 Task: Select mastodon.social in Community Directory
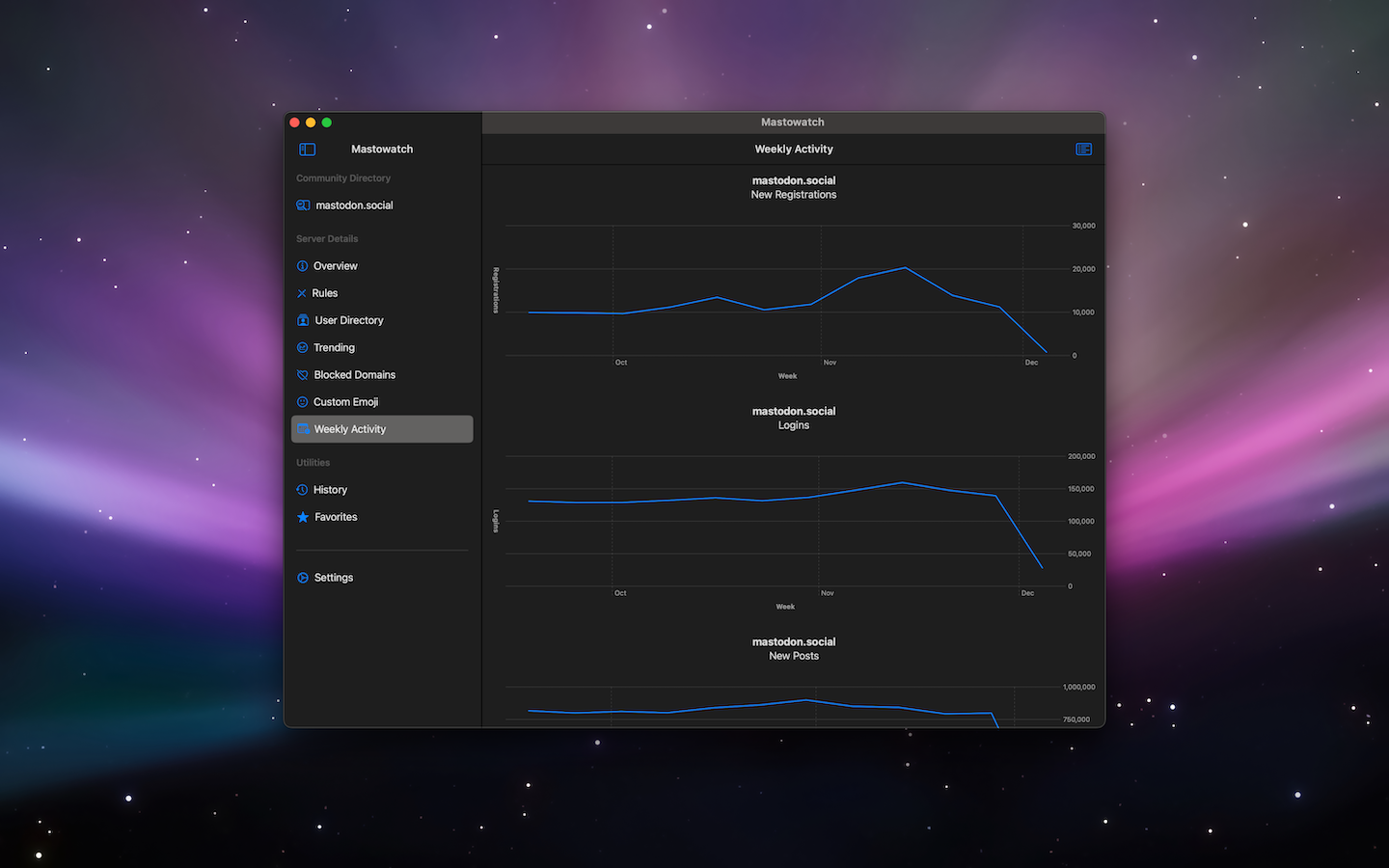point(382,205)
